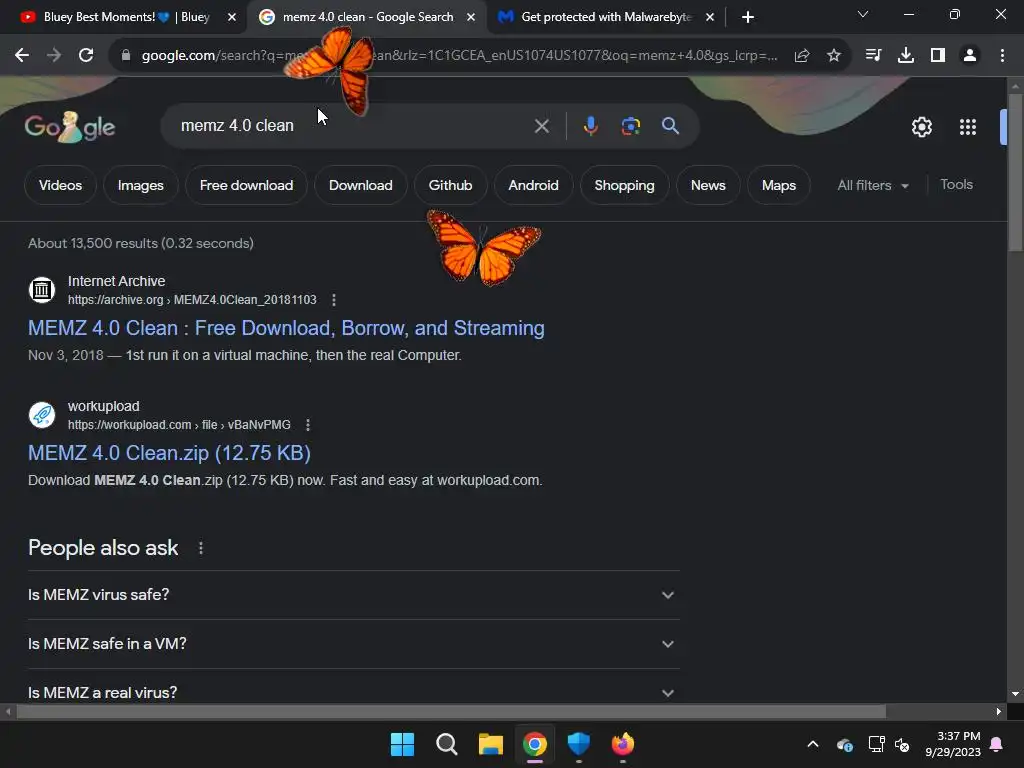Screen dimensions: 1024x768
Task: Open the tab search dropdown arrow
Action: pyautogui.click(x=863, y=14)
